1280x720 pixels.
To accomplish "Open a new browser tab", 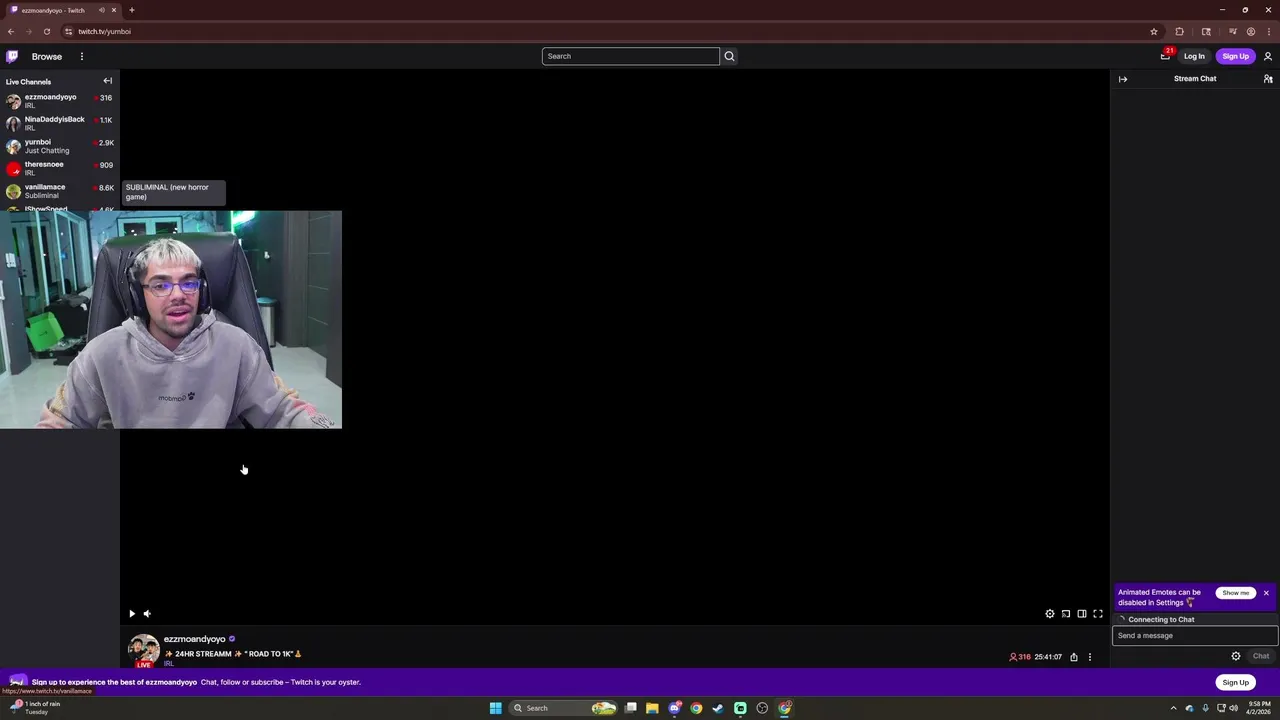I will 131,10.
